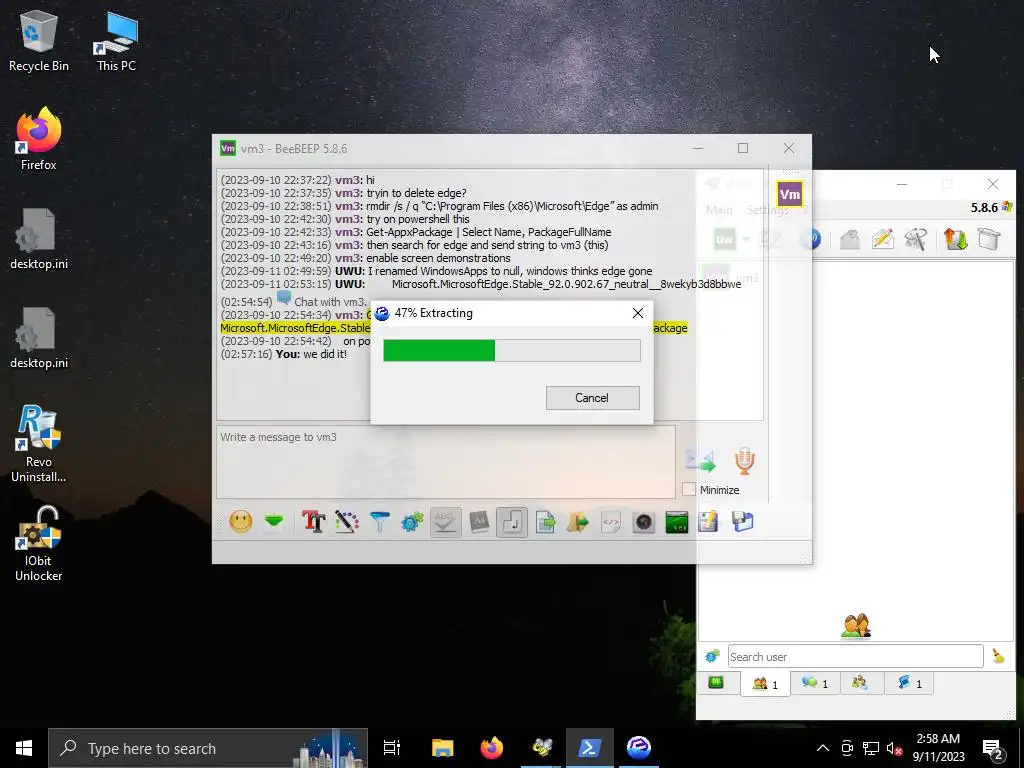Click the blue floppy disks save chat icon
1024x768 pixels.
[743, 522]
